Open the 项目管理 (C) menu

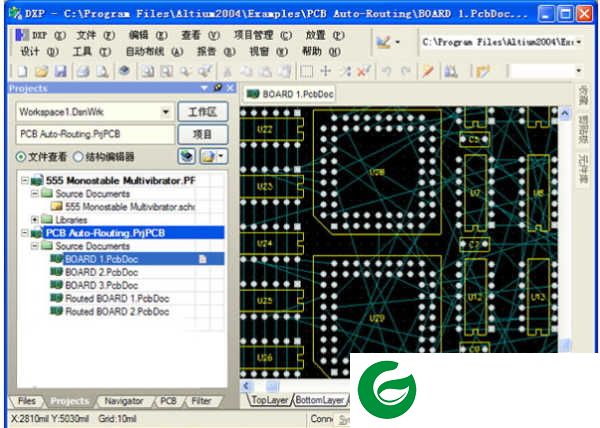coord(263,35)
